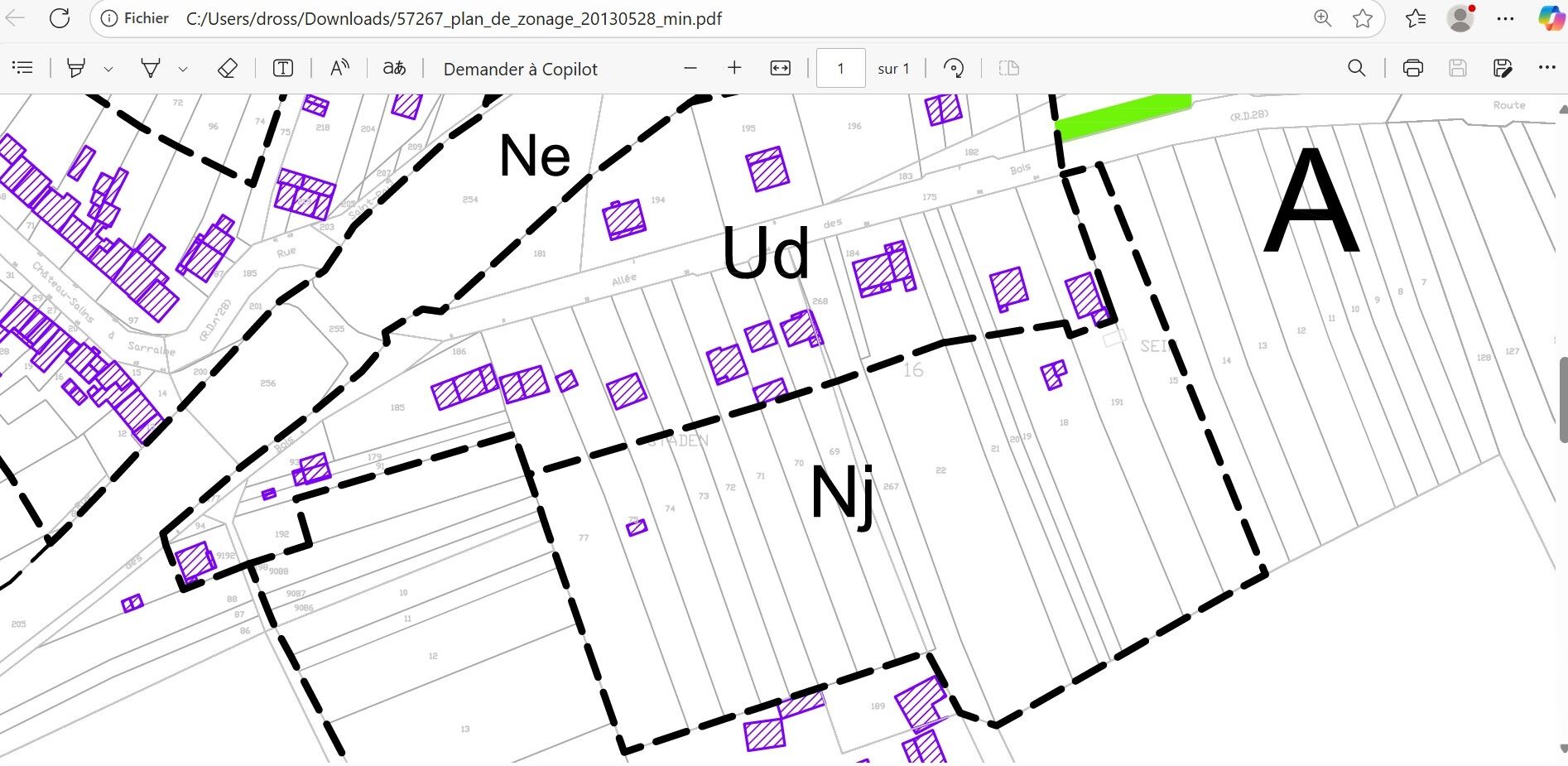Choose the Erase tool
The image size is (1568, 766).
tap(228, 68)
